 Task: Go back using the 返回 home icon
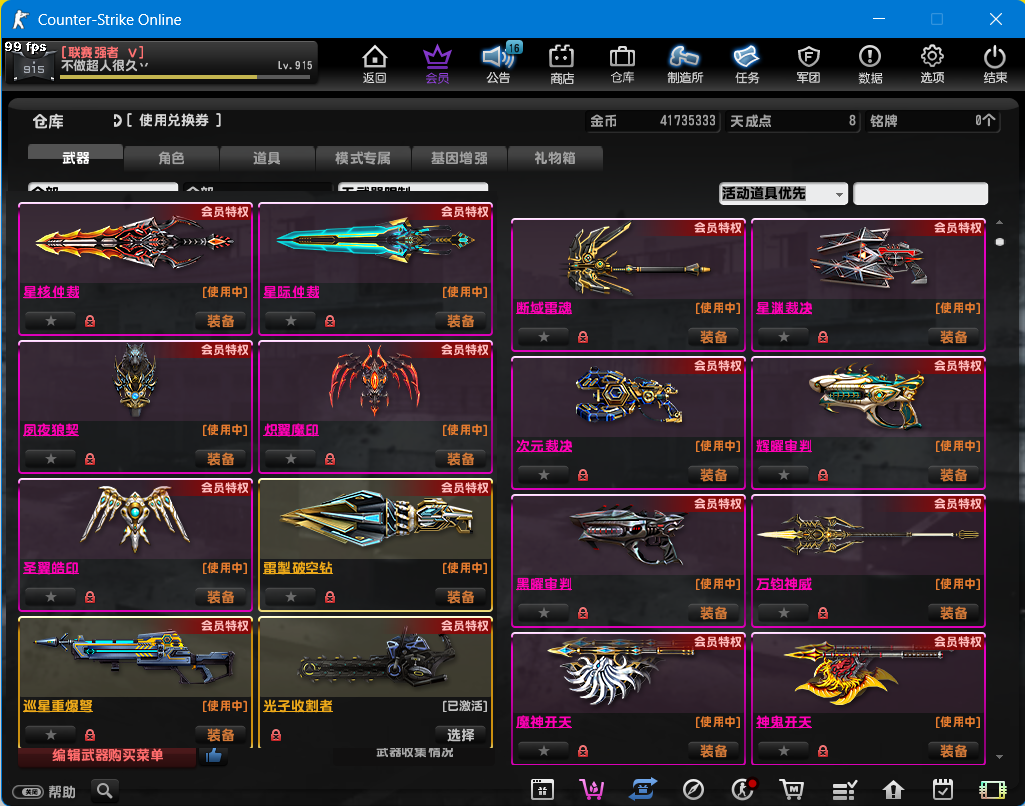pyautogui.click(x=375, y=63)
